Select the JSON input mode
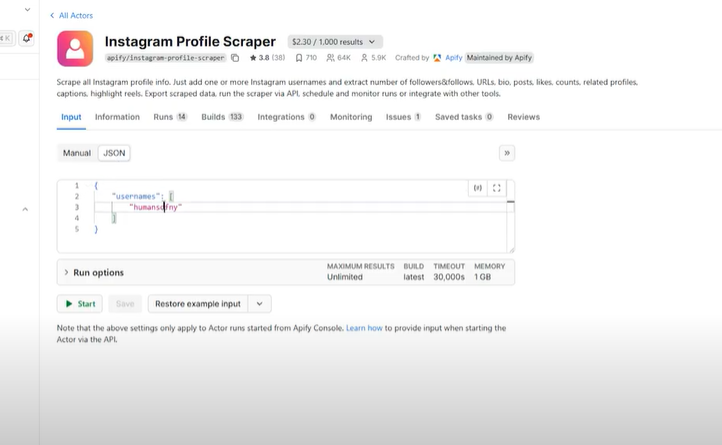This screenshot has height=445, width=722. (x=113, y=153)
